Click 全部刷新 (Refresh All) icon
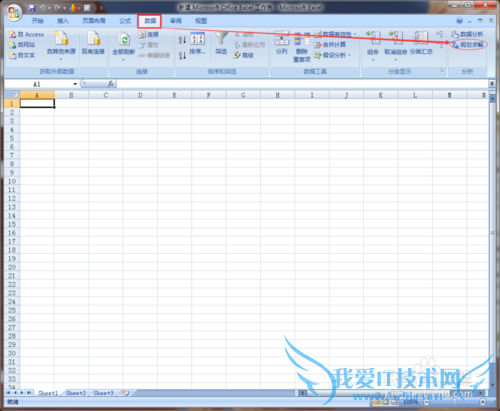Viewport: 500px width, 411px height. point(124,39)
